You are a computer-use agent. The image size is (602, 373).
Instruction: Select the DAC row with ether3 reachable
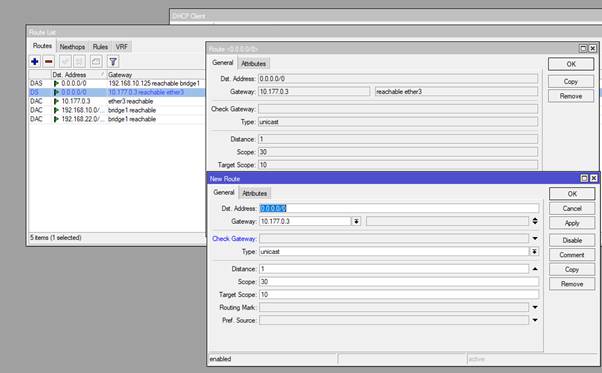click(x=117, y=101)
